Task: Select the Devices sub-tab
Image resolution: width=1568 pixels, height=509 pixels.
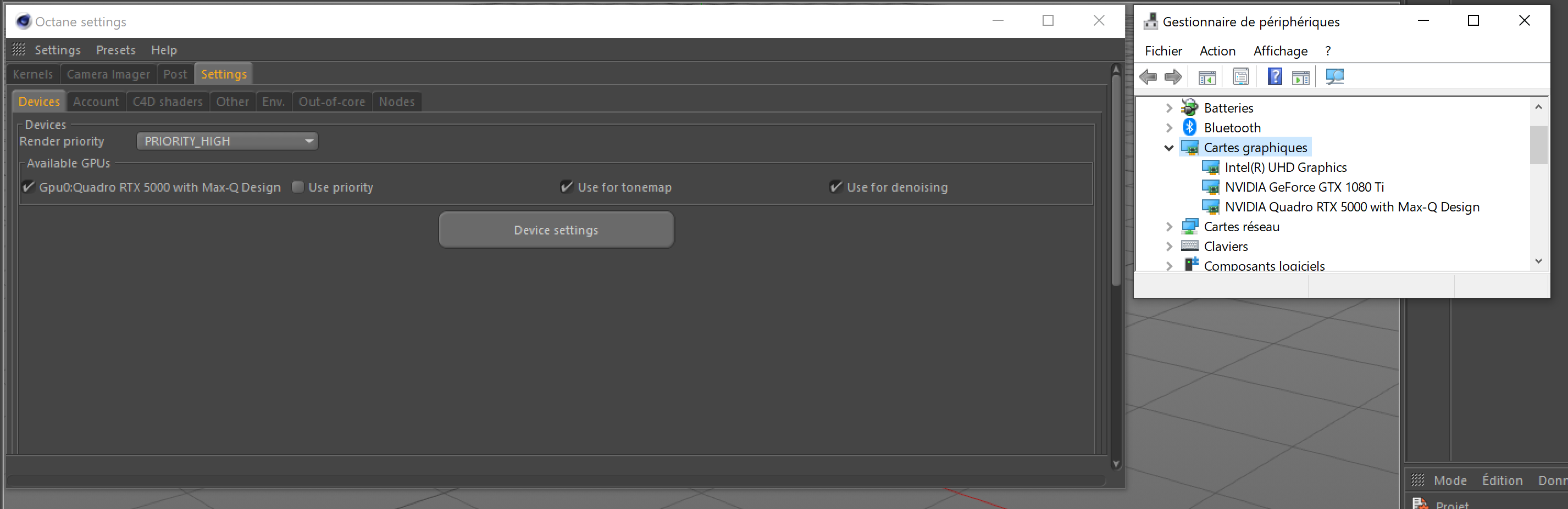Action: click(x=39, y=102)
